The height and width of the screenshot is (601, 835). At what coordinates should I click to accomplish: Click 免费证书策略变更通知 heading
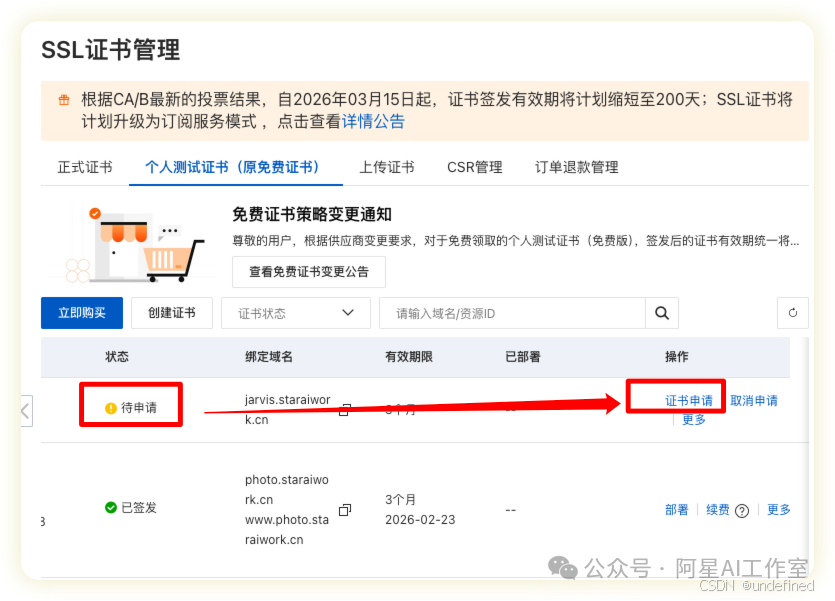(312, 215)
